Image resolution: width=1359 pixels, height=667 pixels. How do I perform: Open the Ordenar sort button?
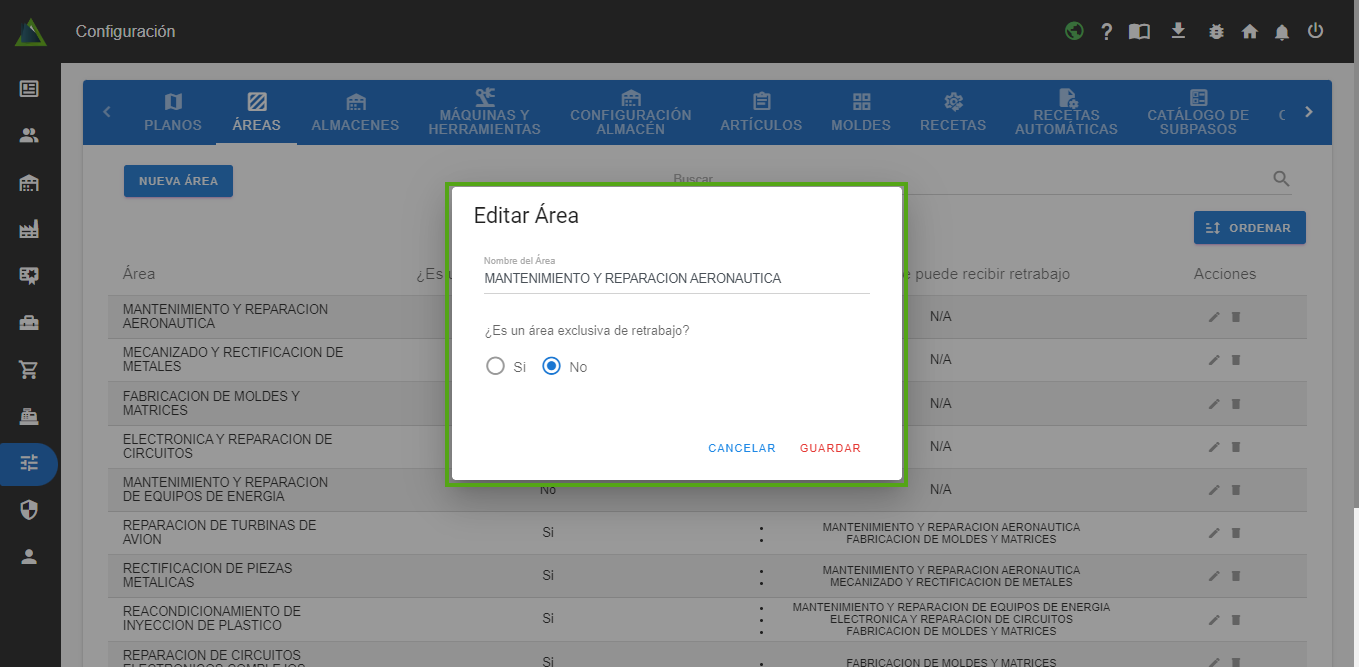coord(1249,228)
